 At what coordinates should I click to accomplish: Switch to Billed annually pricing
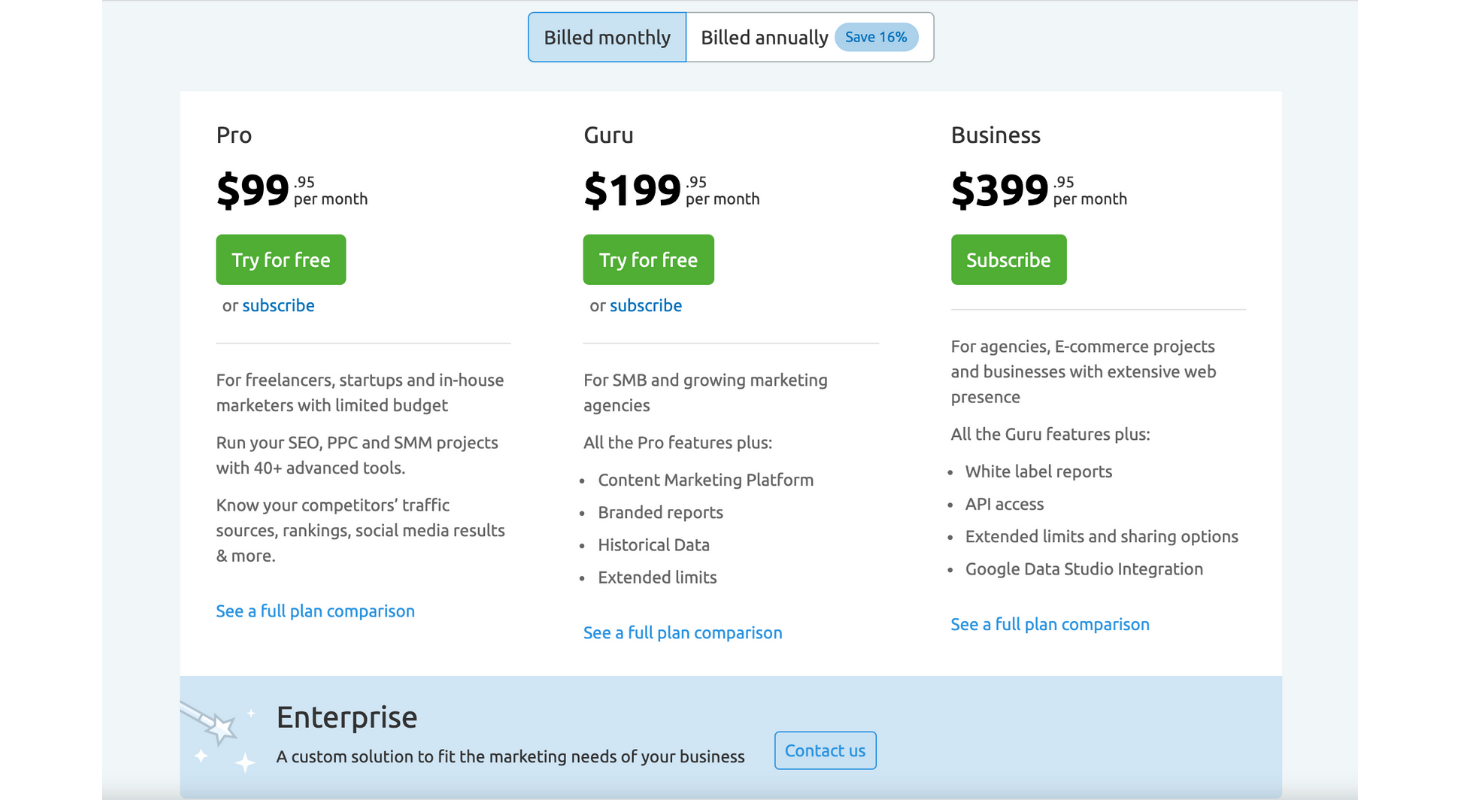(810, 37)
